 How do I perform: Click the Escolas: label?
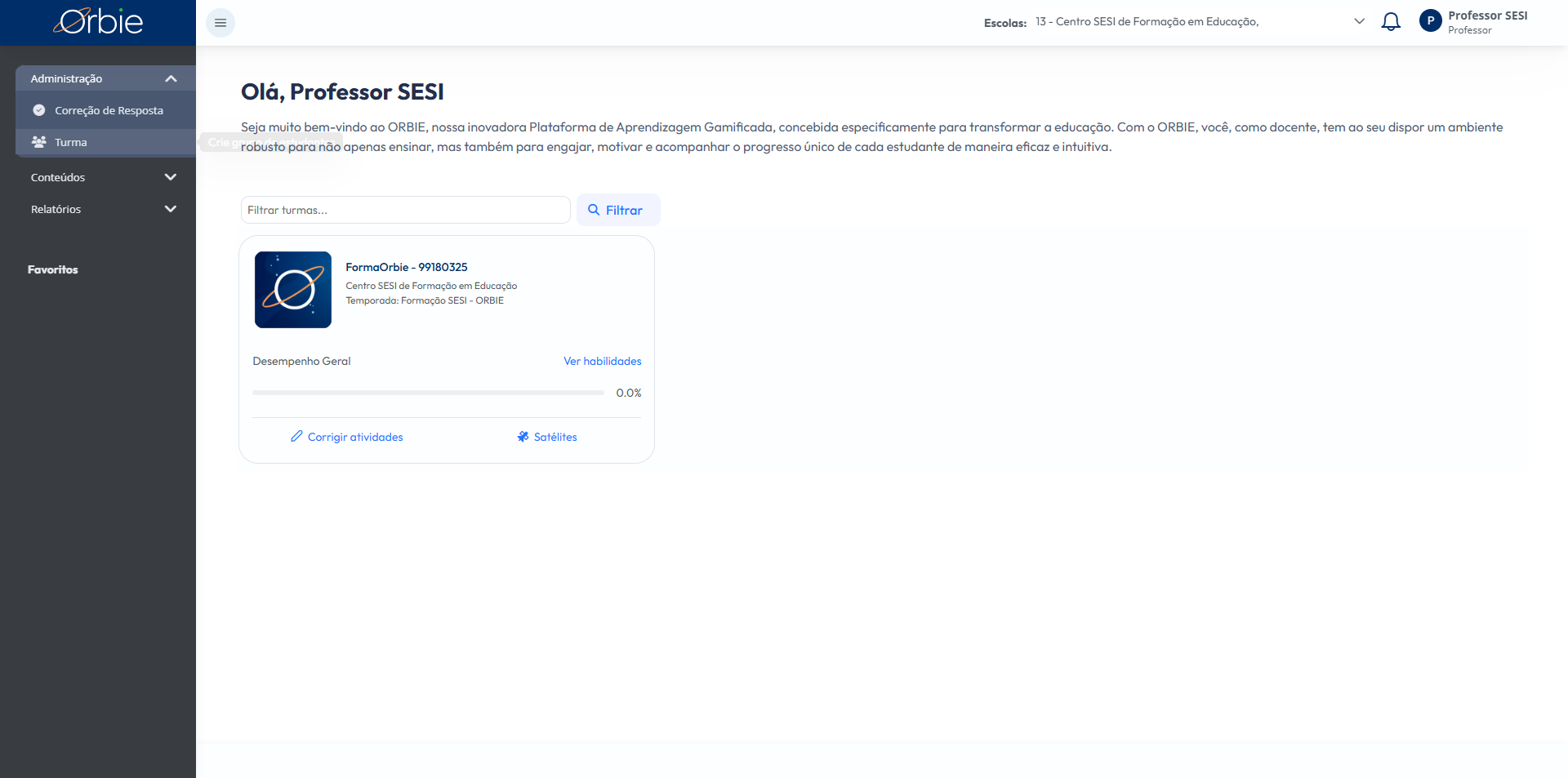(1005, 23)
